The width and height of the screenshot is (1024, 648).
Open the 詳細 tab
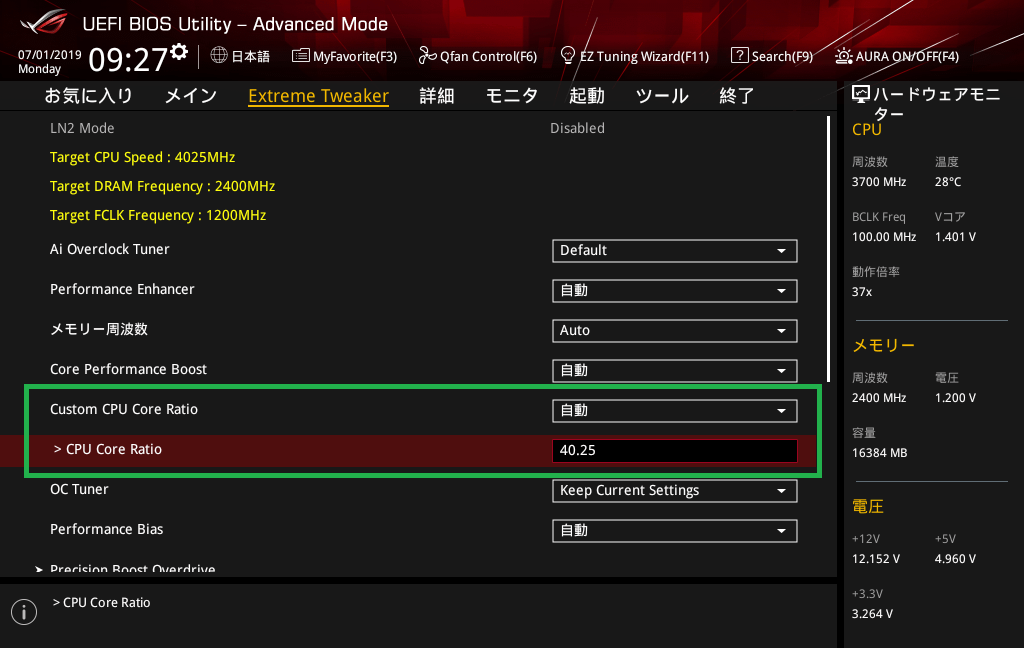pos(437,96)
